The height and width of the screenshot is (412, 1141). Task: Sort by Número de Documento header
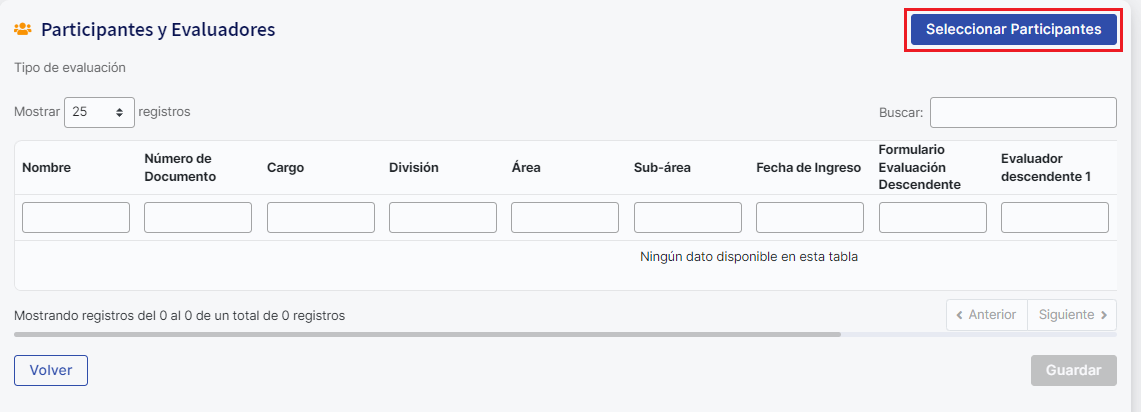coord(180,168)
